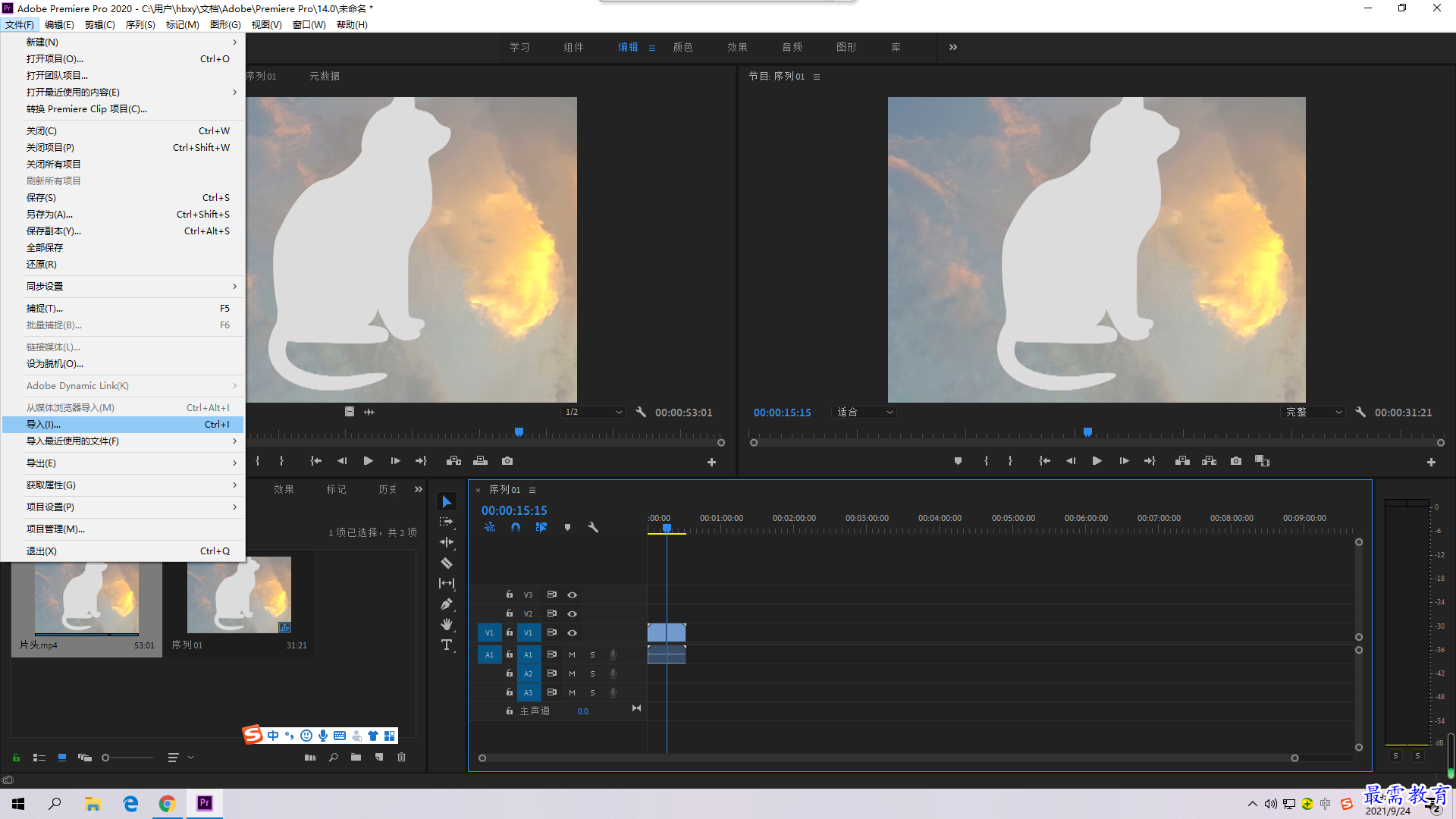The width and height of the screenshot is (1456, 819).
Task: Select the Hand tool
Action: click(447, 624)
